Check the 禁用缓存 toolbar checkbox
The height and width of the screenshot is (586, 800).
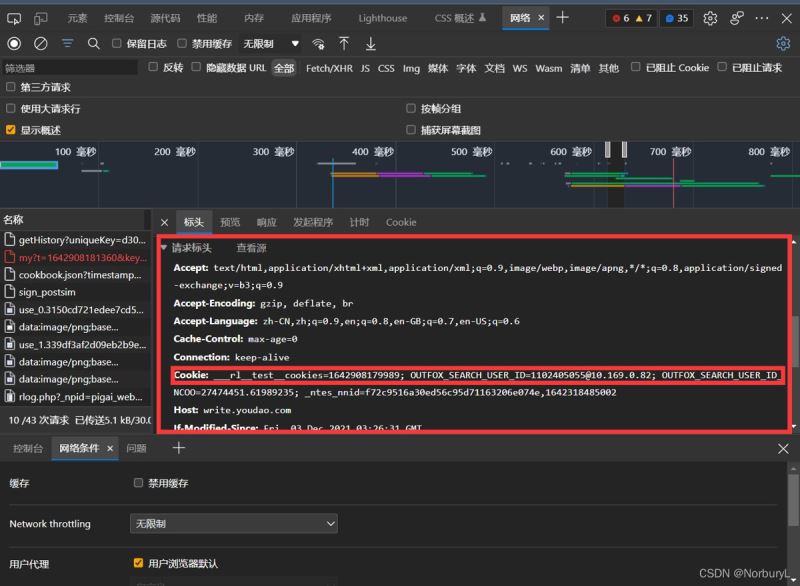coord(182,43)
